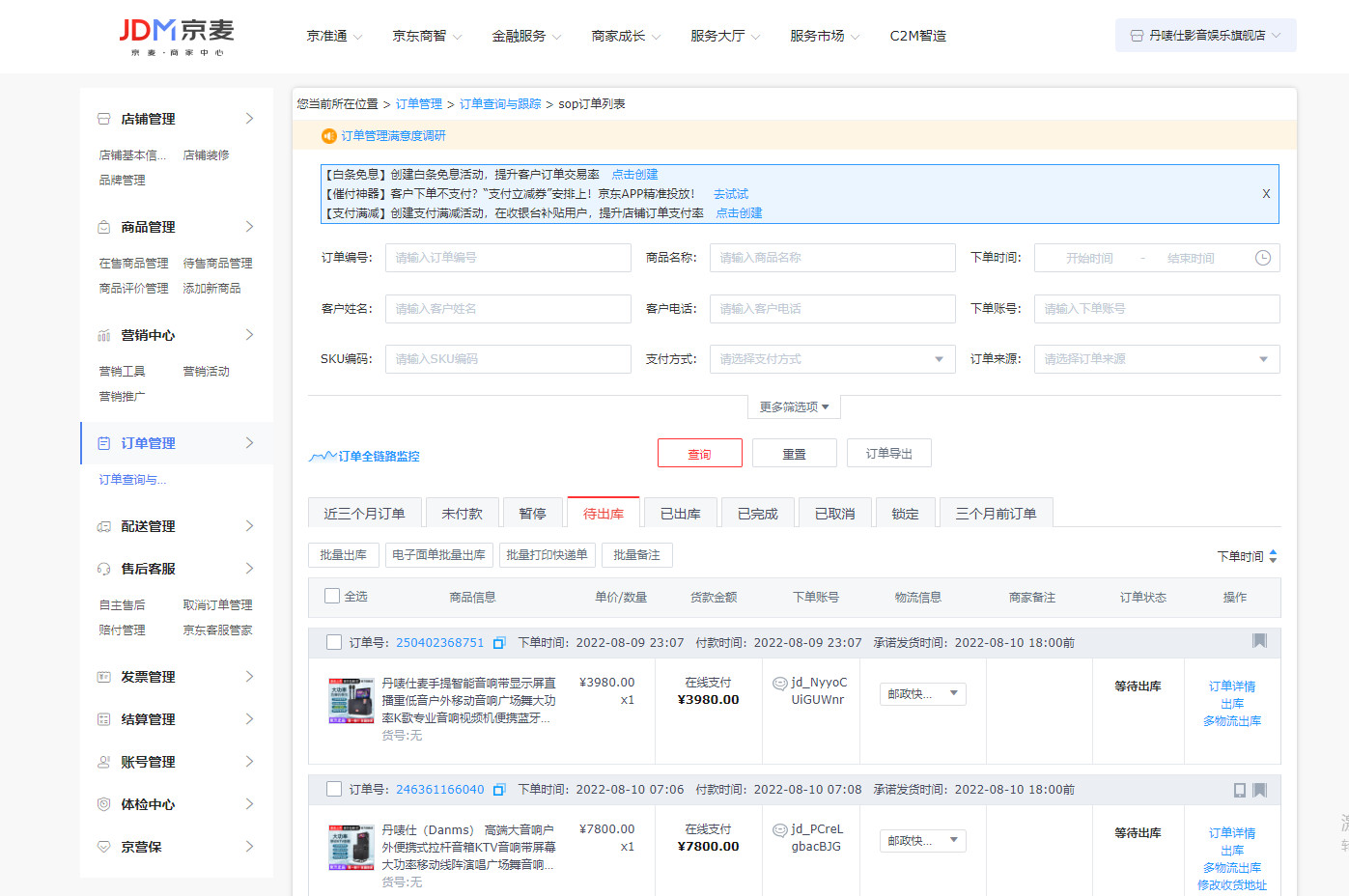Expand 更多筛选项 filter options
This screenshot has width=1349, height=896.
coord(794,406)
